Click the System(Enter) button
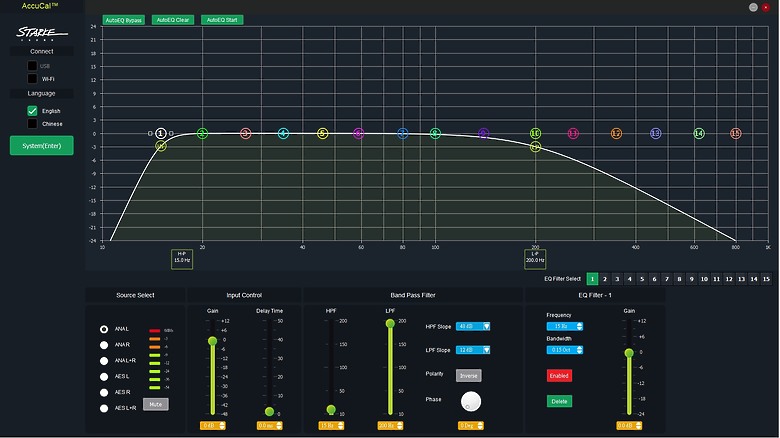 click(42, 146)
